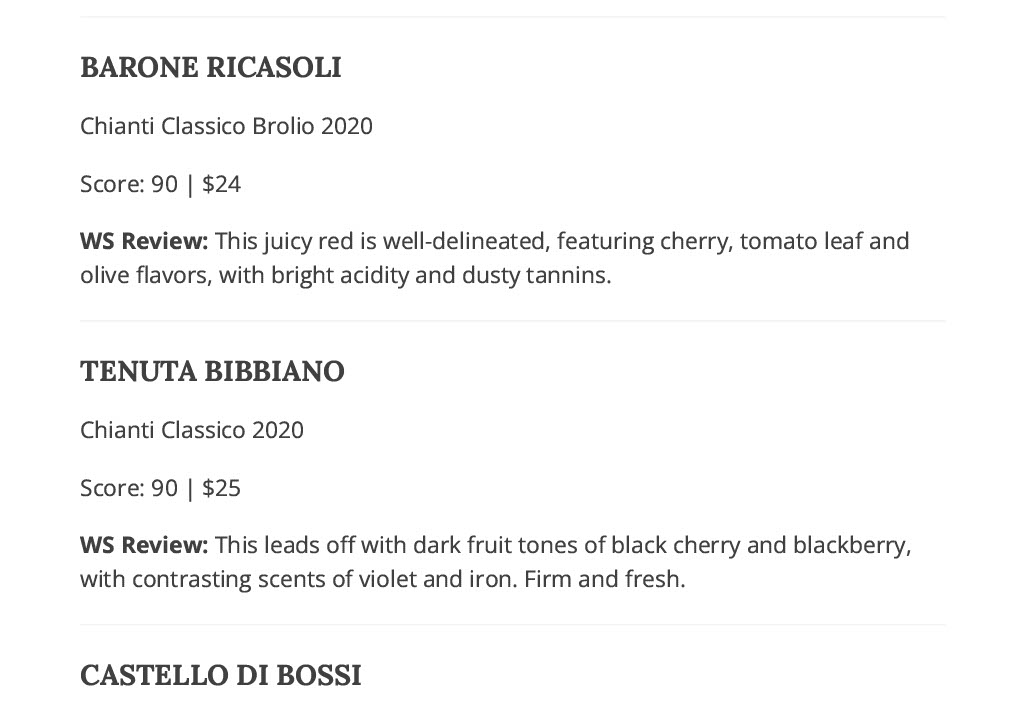Screen dimensions: 1024x724
Task: Click the violet and iron review line
Action: (383, 579)
